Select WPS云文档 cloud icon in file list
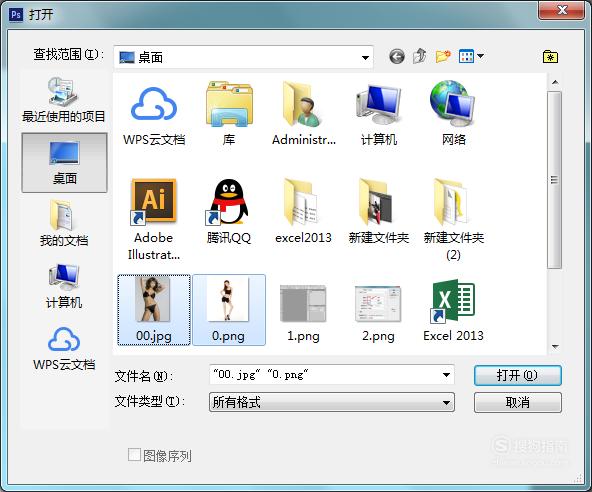 coord(154,114)
